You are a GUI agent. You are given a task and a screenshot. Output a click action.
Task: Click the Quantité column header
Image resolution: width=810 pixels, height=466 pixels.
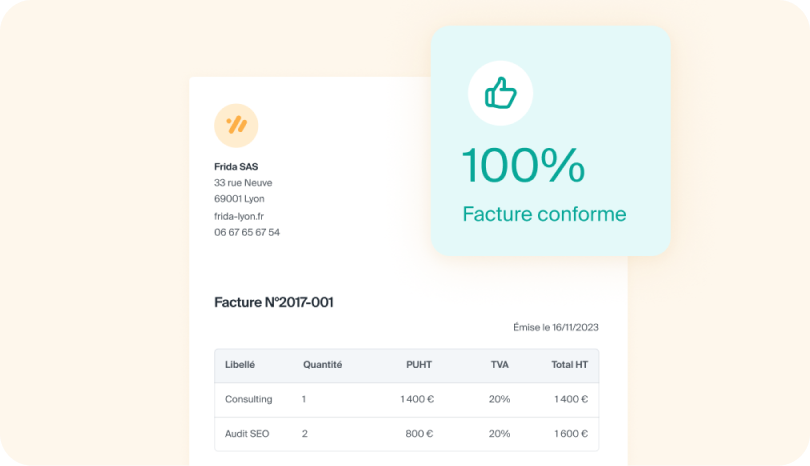322,365
